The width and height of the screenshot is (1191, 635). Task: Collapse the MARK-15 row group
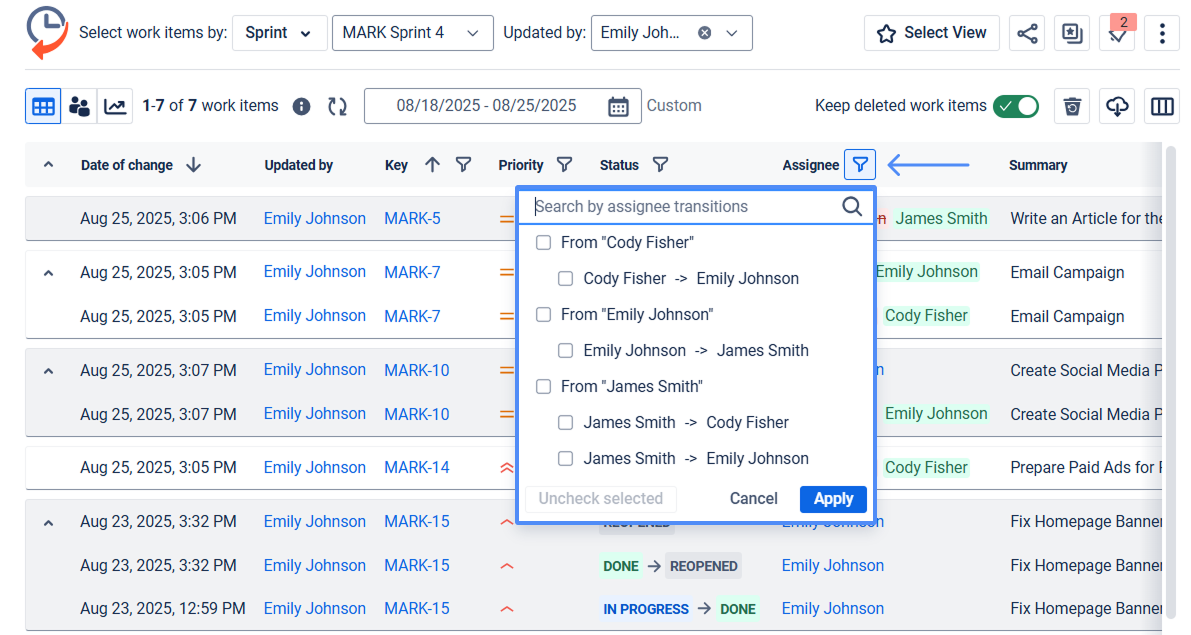pyautogui.click(x=47, y=521)
